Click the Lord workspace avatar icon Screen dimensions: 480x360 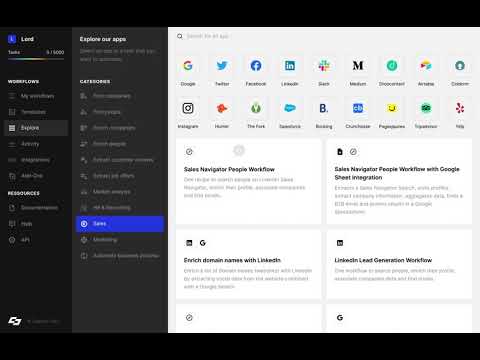(12, 39)
